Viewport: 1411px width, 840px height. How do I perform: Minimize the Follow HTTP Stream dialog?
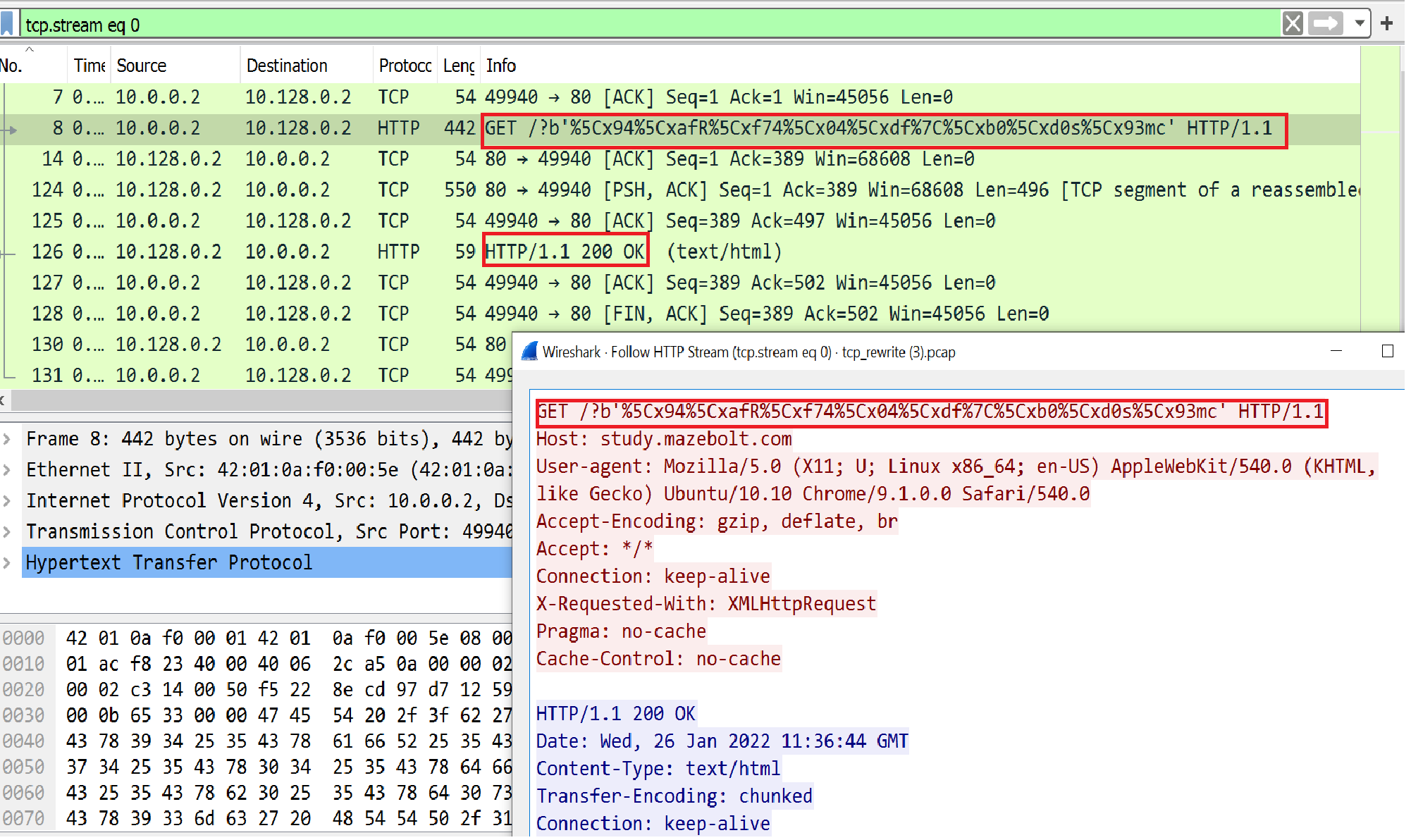(1336, 351)
